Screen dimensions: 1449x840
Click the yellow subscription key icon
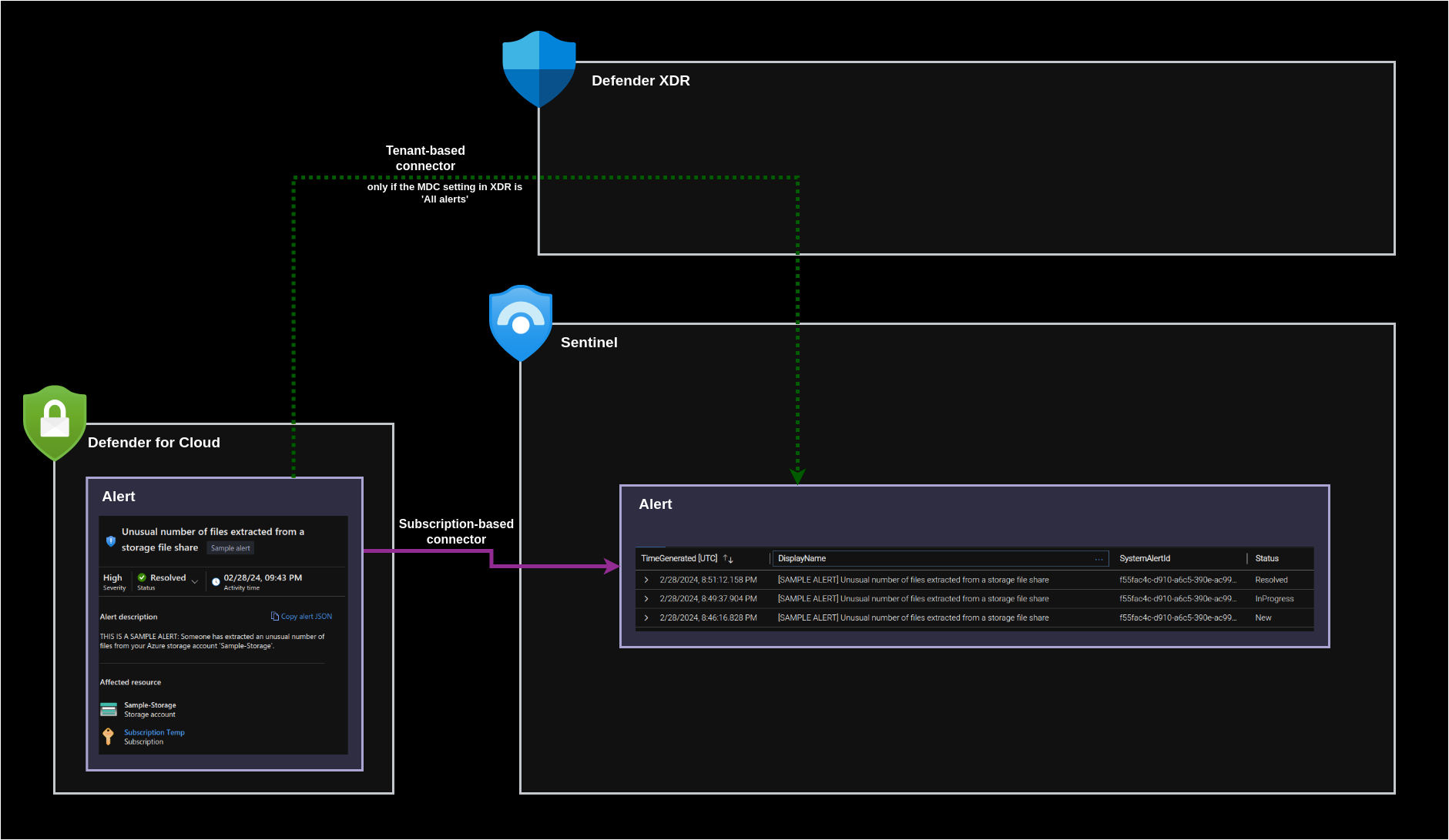[x=108, y=737]
